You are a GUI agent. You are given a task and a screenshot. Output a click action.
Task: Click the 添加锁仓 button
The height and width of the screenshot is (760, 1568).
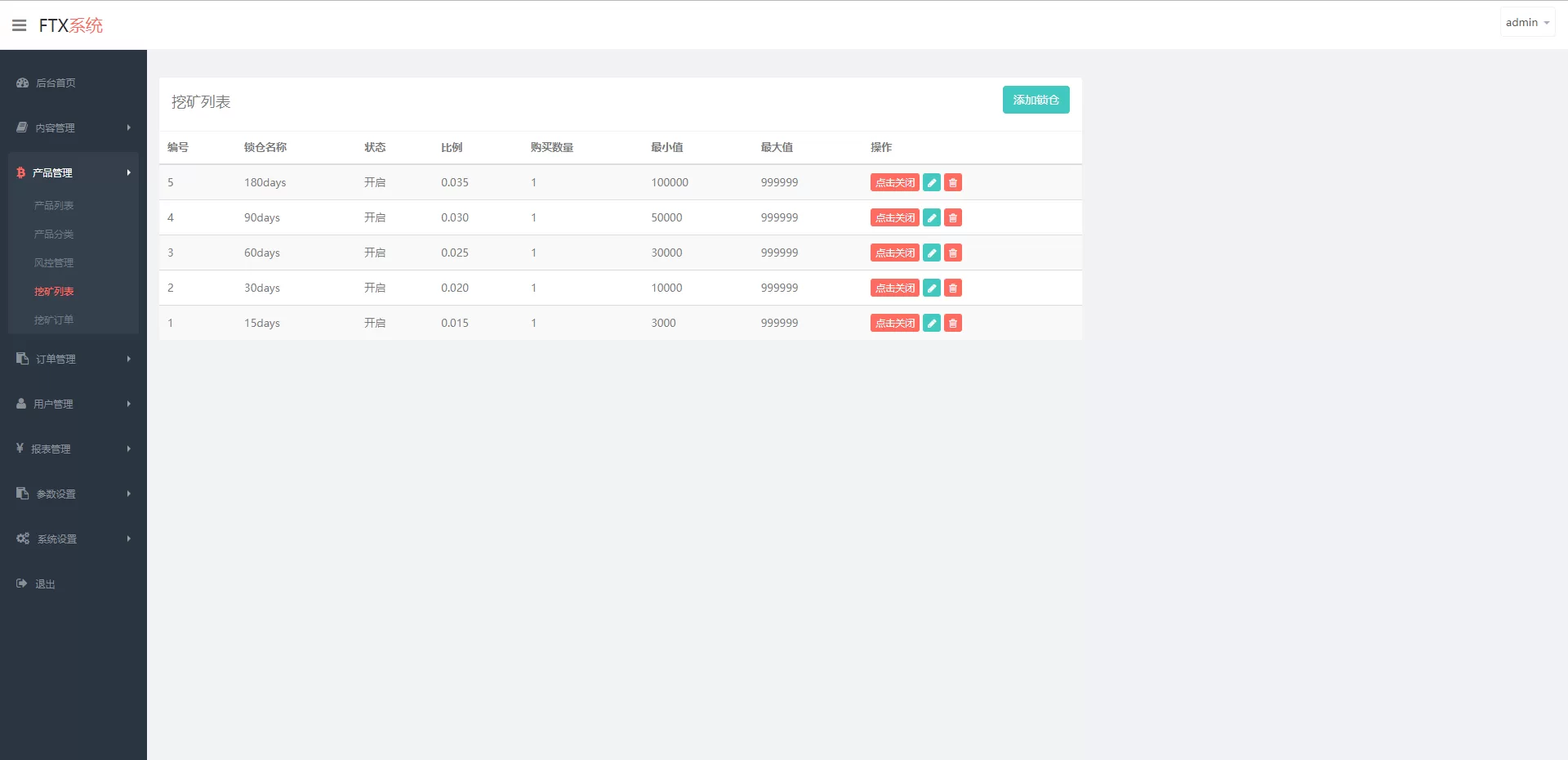click(x=1035, y=100)
